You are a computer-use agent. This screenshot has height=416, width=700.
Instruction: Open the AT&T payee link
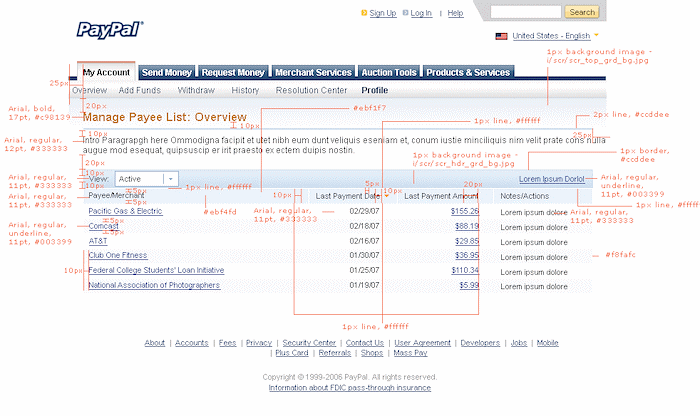(x=98, y=241)
